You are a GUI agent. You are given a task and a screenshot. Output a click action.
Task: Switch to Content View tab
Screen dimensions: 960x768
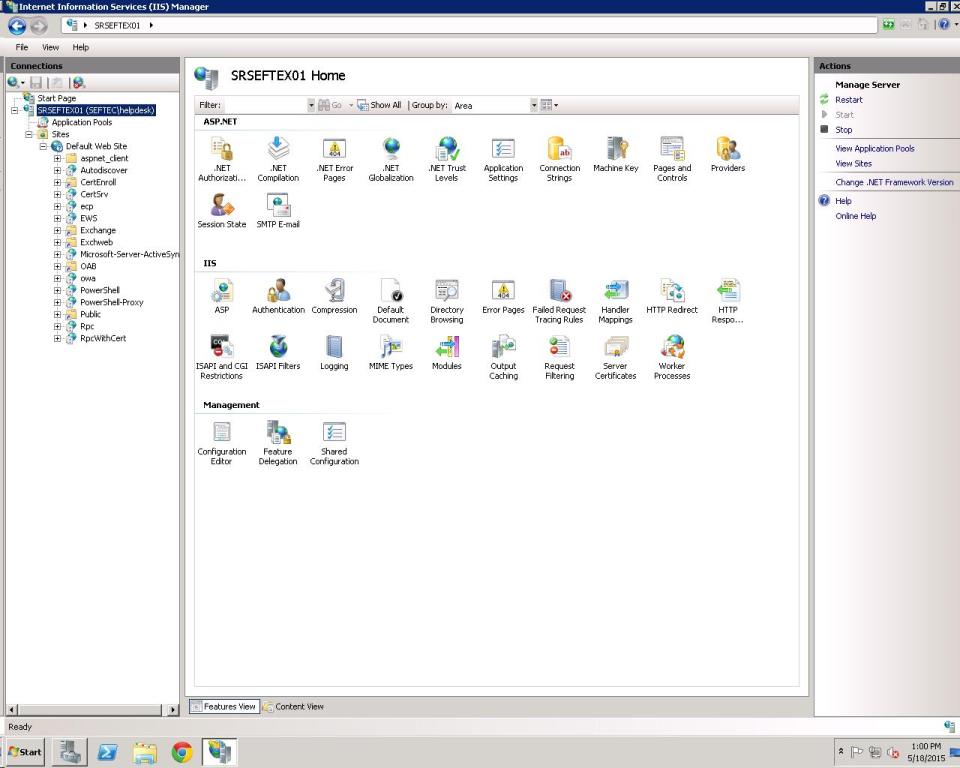pyautogui.click(x=294, y=706)
